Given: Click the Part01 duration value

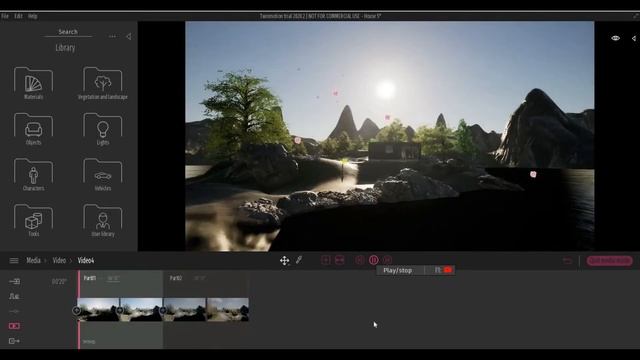Looking at the screenshot, I should [113, 278].
